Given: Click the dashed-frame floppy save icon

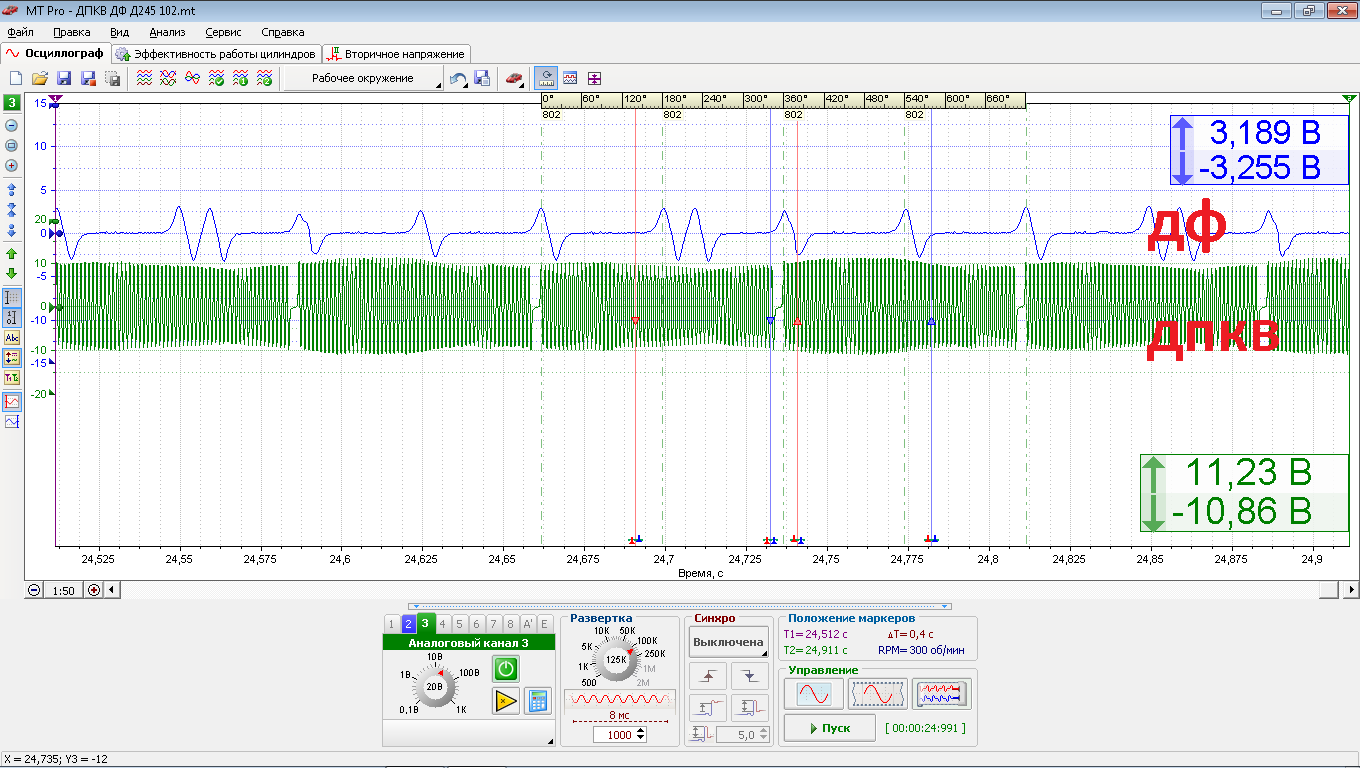Looking at the screenshot, I should (112, 78).
